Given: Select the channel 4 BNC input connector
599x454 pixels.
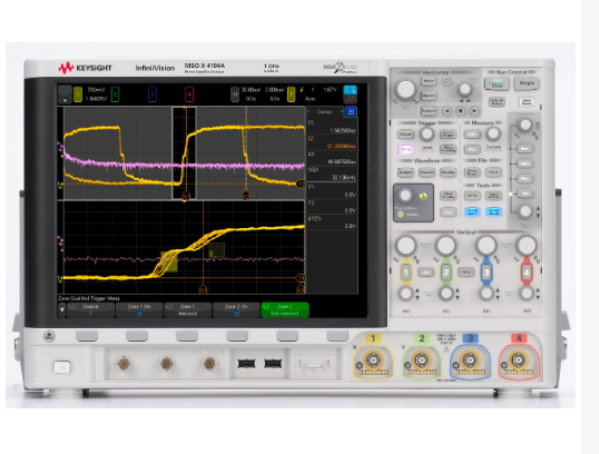Looking at the screenshot, I should (518, 360).
